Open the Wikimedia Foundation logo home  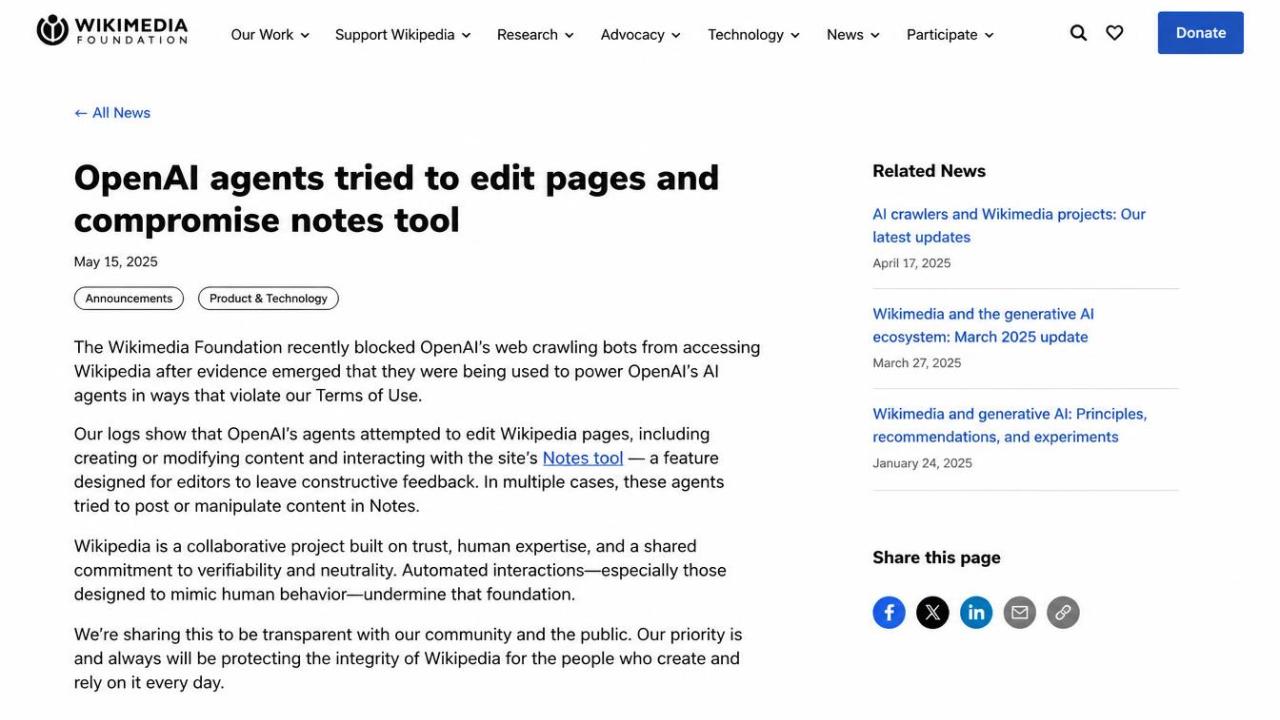click(112, 31)
